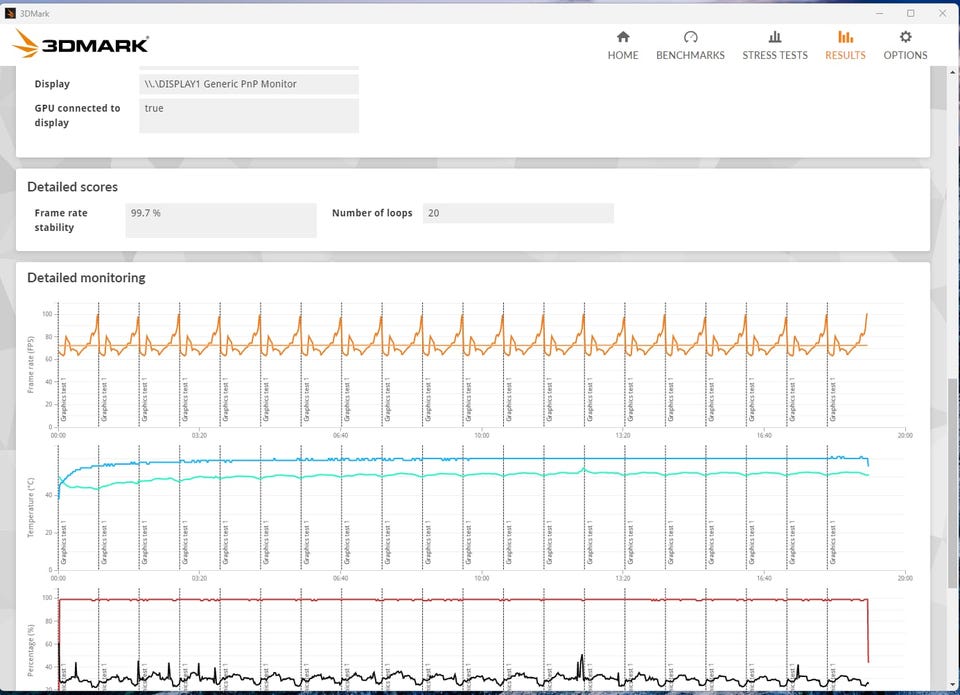Image resolution: width=960 pixels, height=695 pixels.
Task: Click the Detailed monitoring heading
Action: point(86,277)
